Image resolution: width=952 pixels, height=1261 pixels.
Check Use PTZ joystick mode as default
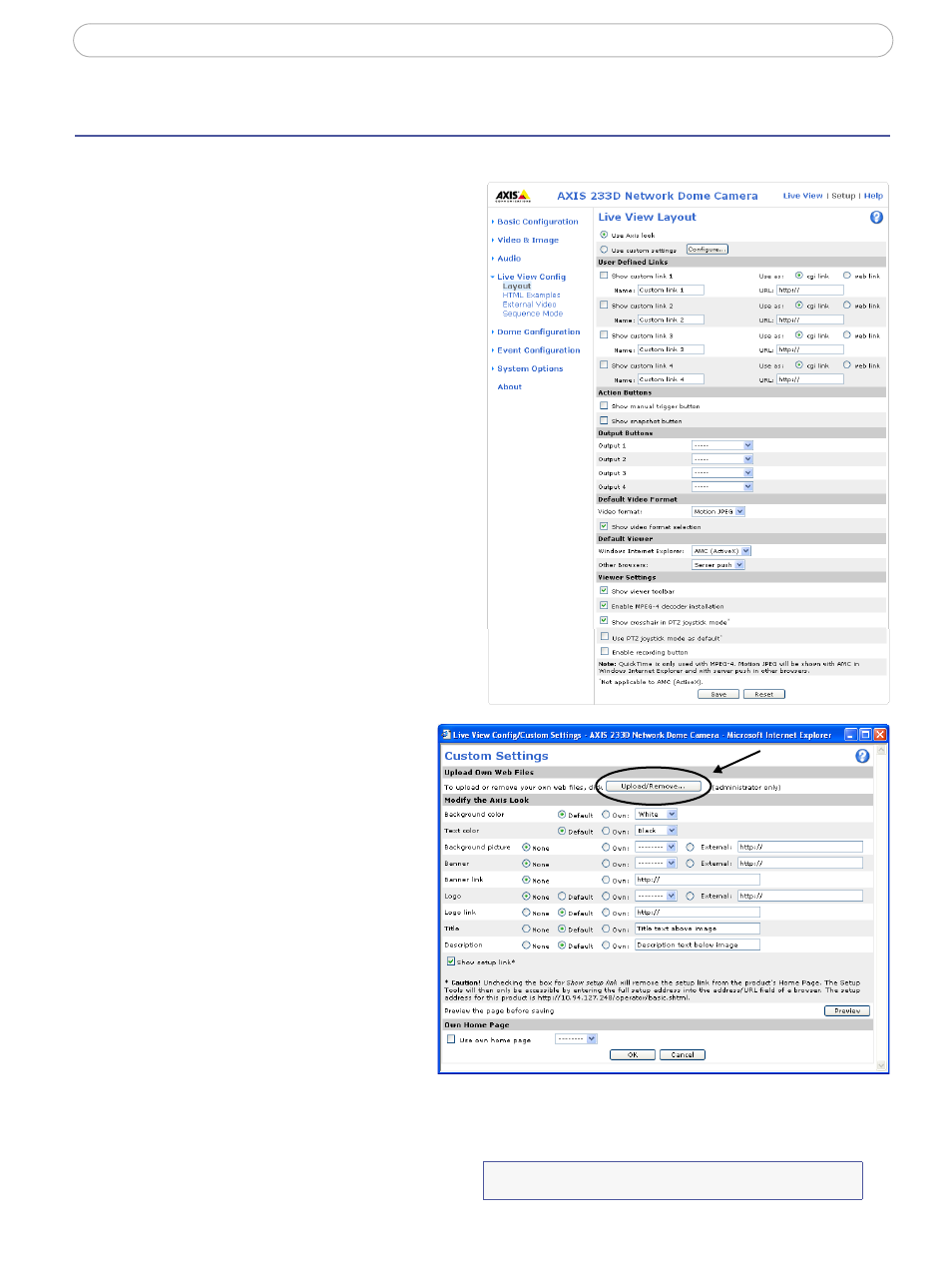[604, 637]
